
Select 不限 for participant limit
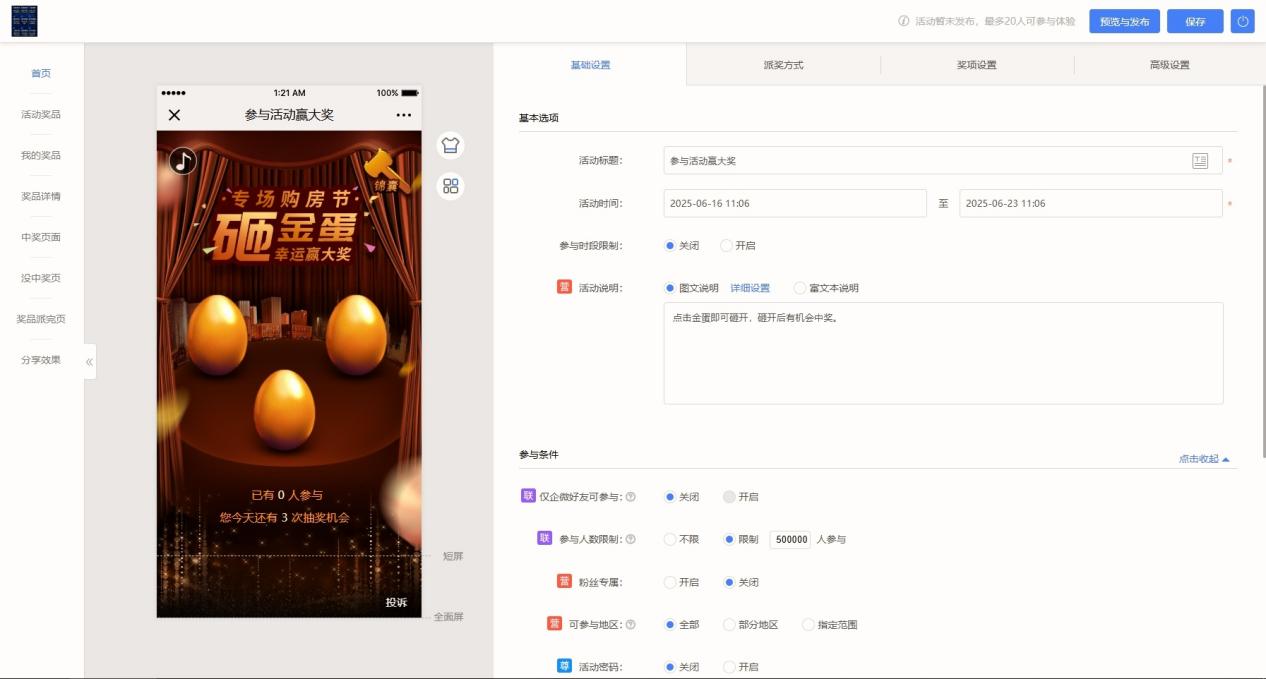(670, 540)
